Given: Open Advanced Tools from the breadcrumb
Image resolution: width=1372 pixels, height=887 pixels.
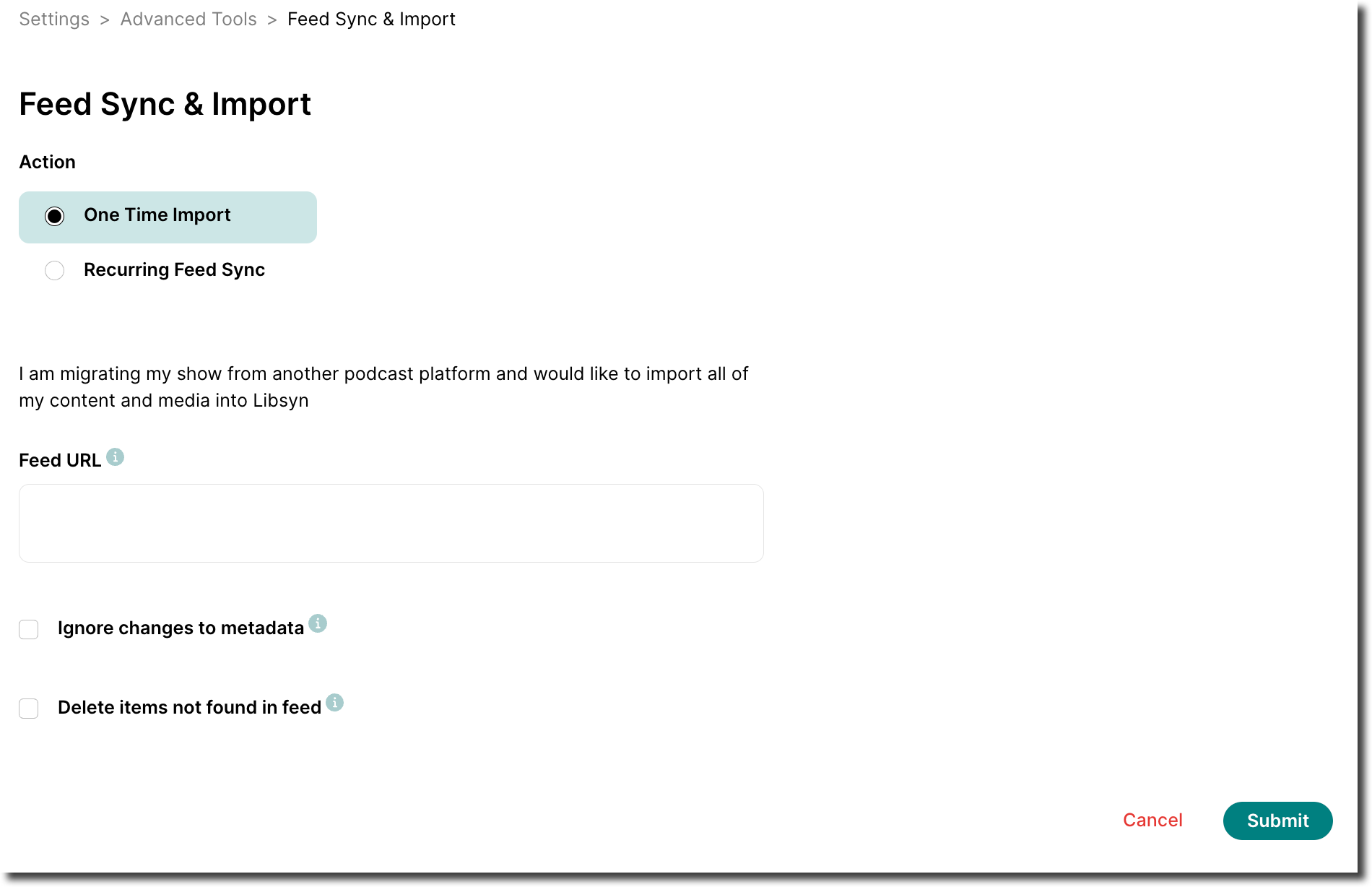Looking at the screenshot, I should [x=188, y=19].
